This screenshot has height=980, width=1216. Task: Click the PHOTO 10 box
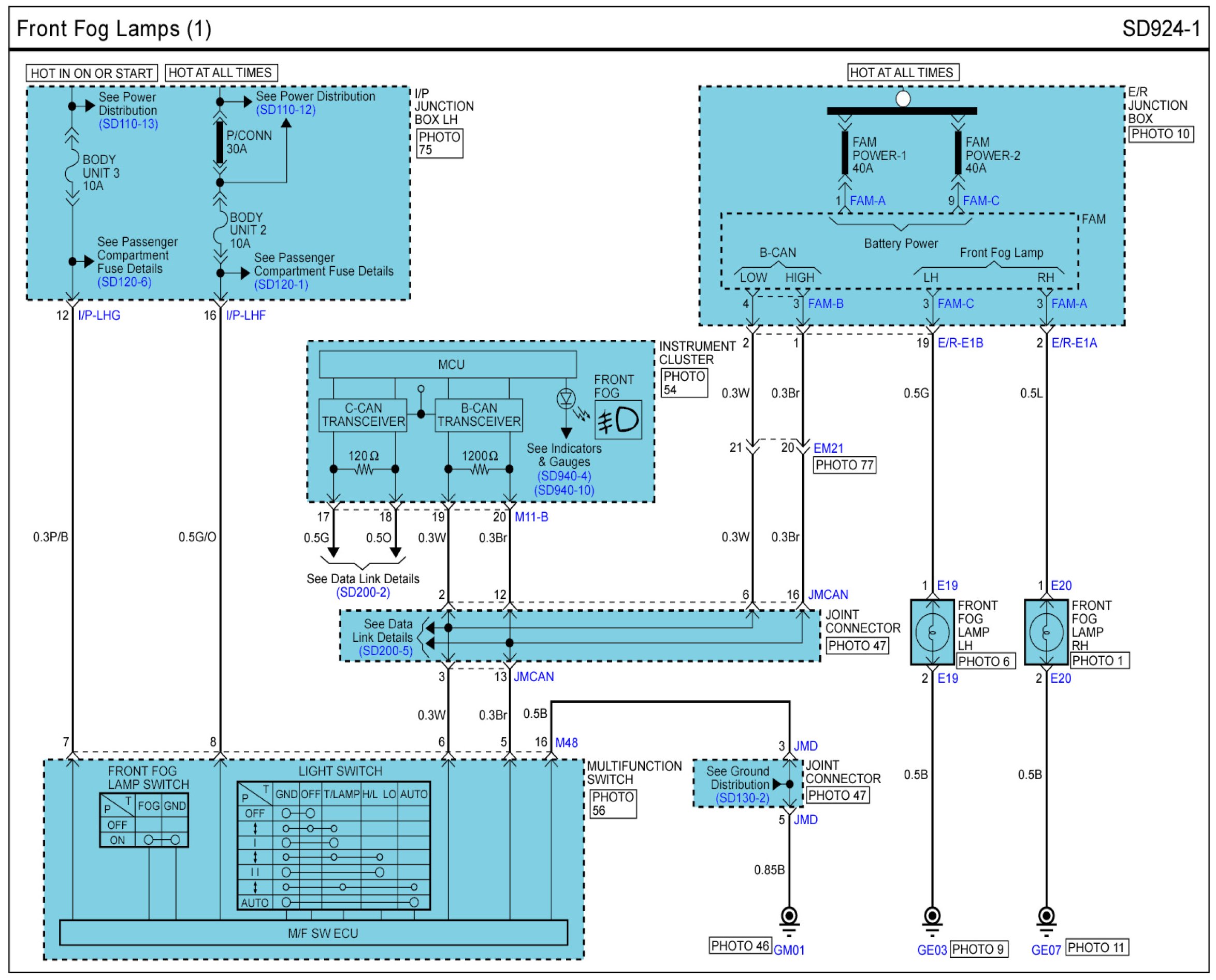pyautogui.click(x=1160, y=134)
